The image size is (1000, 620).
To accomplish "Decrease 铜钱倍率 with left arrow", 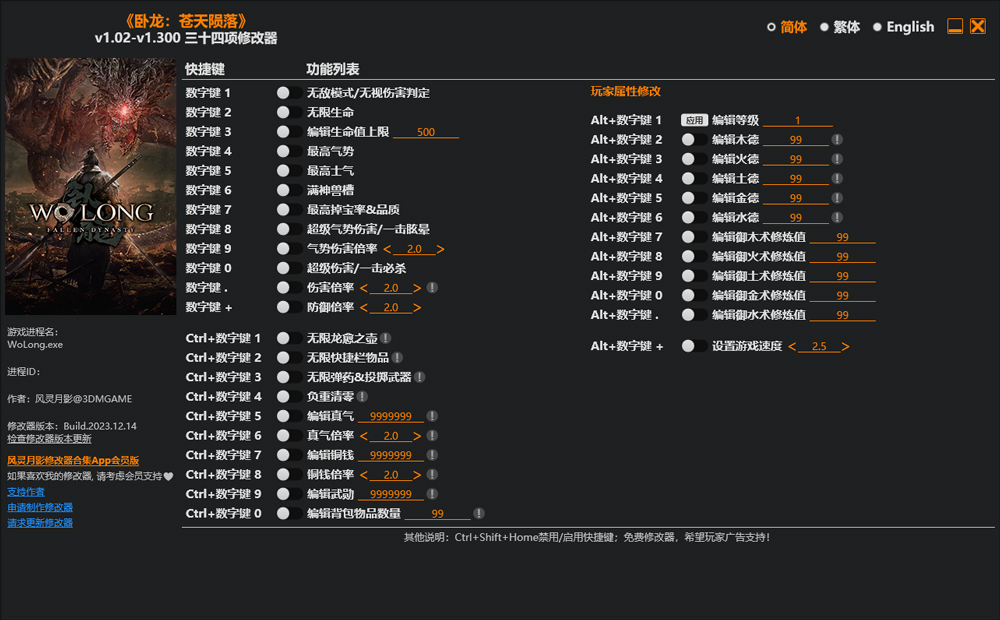I will pyautogui.click(x=364, y=475).
